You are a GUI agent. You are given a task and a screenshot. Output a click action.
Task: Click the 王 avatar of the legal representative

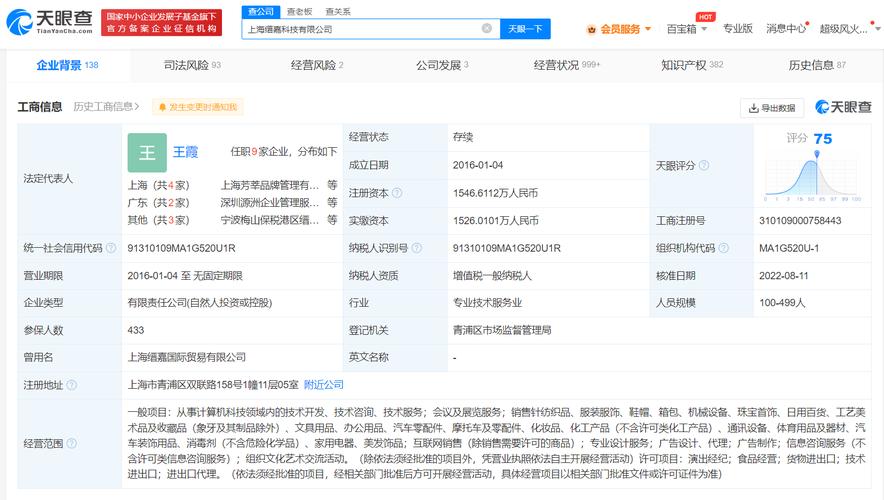[x=147, y=152]
